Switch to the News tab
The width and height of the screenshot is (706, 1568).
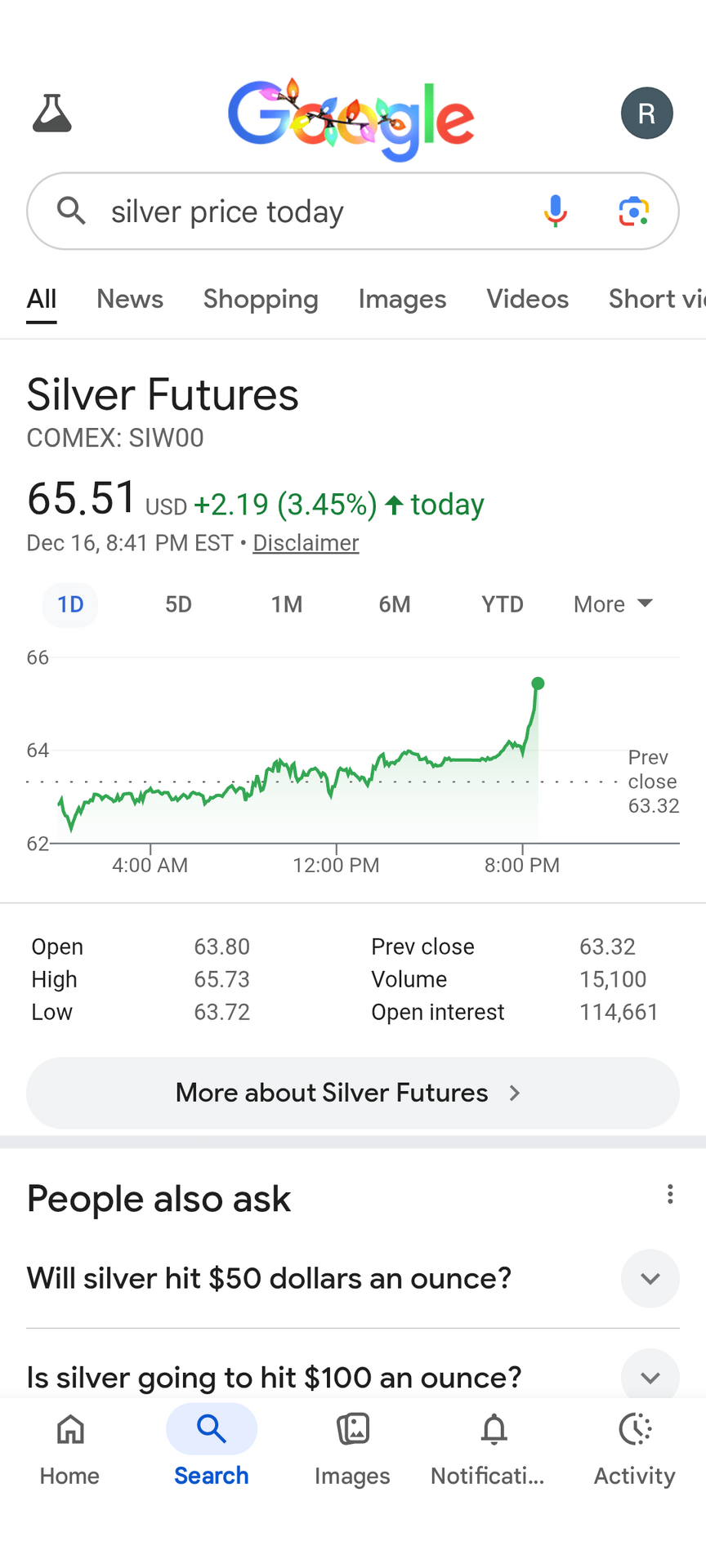pyautogui.click(x=130, y=299)
